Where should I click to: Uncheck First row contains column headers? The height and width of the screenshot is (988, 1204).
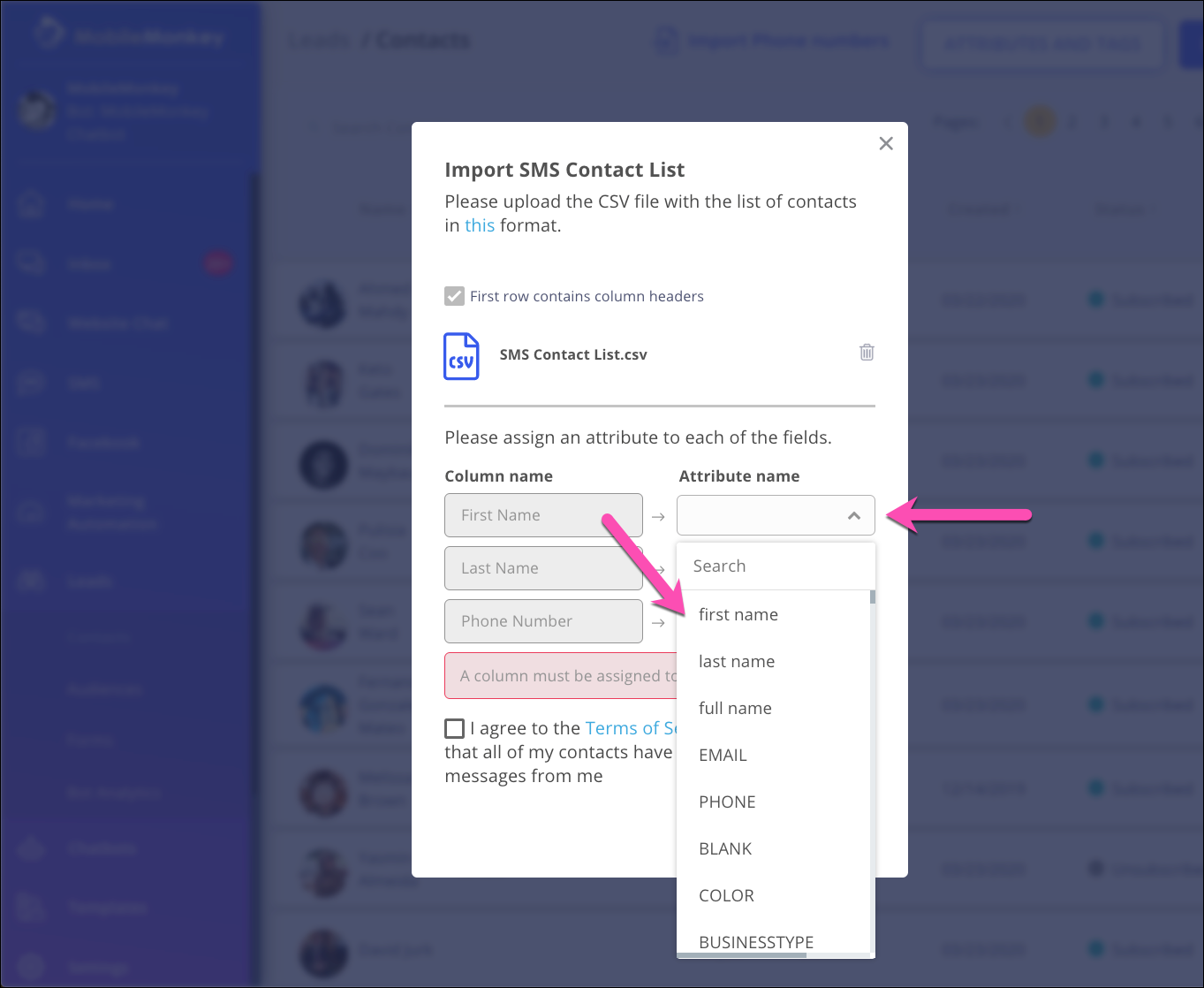coord(454,296)
